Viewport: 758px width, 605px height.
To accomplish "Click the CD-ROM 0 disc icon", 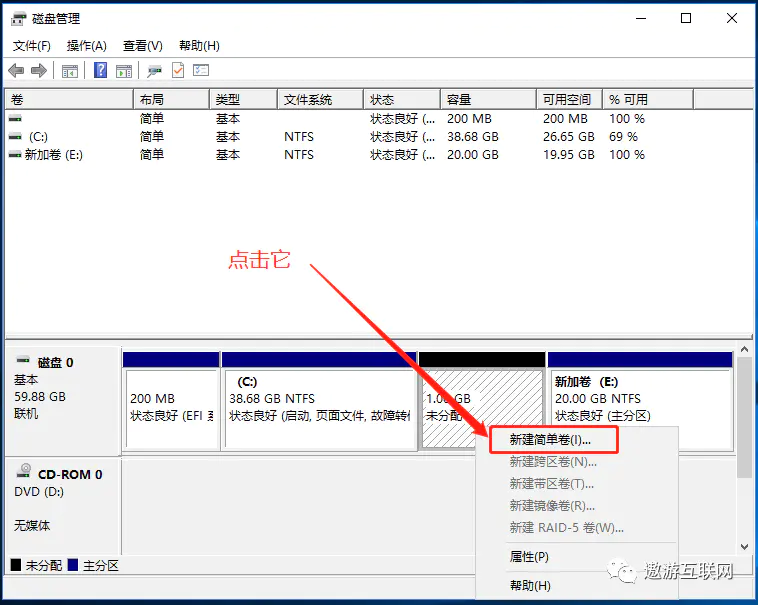I will (x=24, y=471).
